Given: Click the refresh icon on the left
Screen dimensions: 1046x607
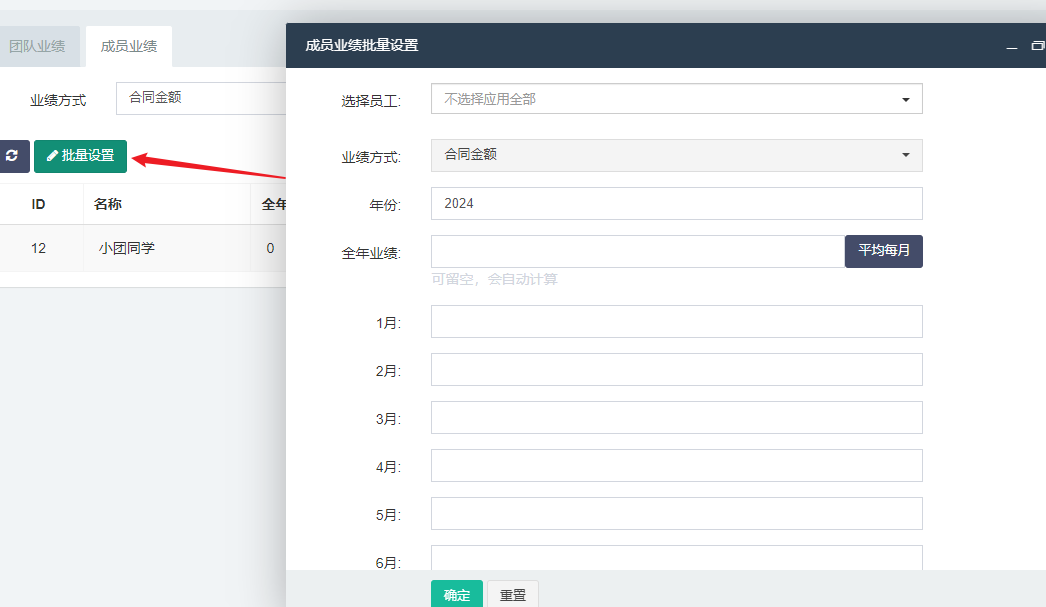Looking at the screenshot, I should point(13,156).
